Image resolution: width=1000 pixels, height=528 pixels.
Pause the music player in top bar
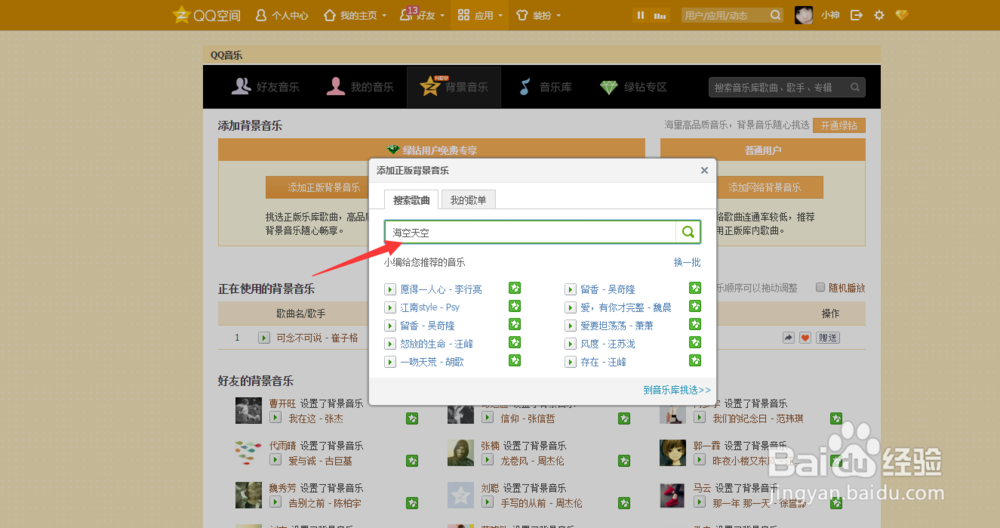[x=640, y=15]
